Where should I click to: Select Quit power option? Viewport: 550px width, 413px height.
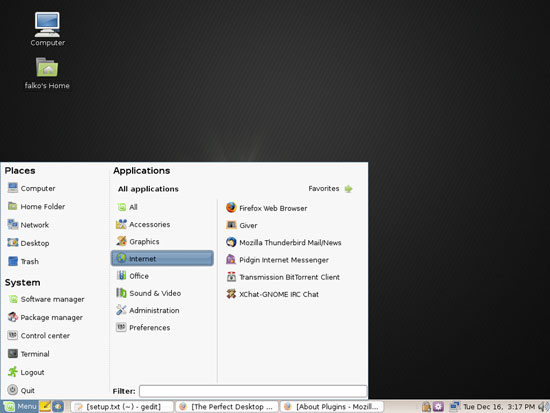tap(21, 390)
